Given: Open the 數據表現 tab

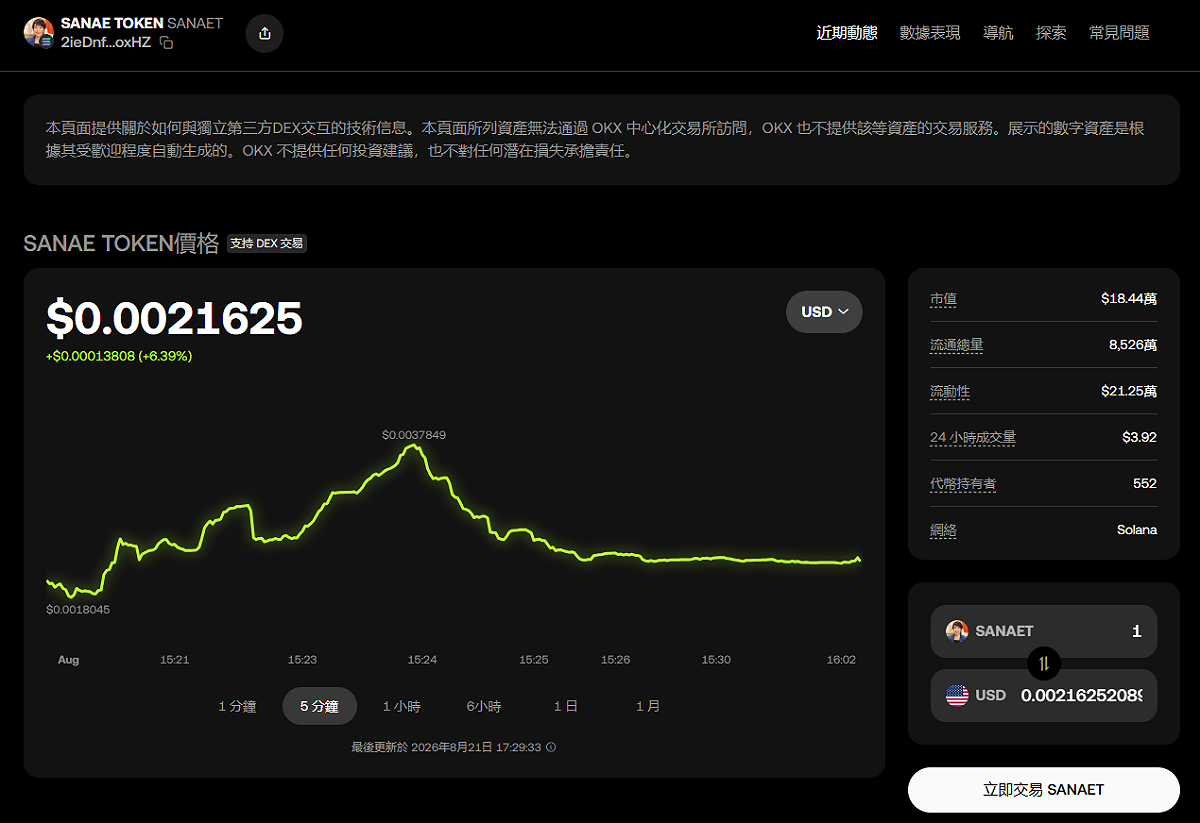Looking at the screenshot, I should coord(930,33).
